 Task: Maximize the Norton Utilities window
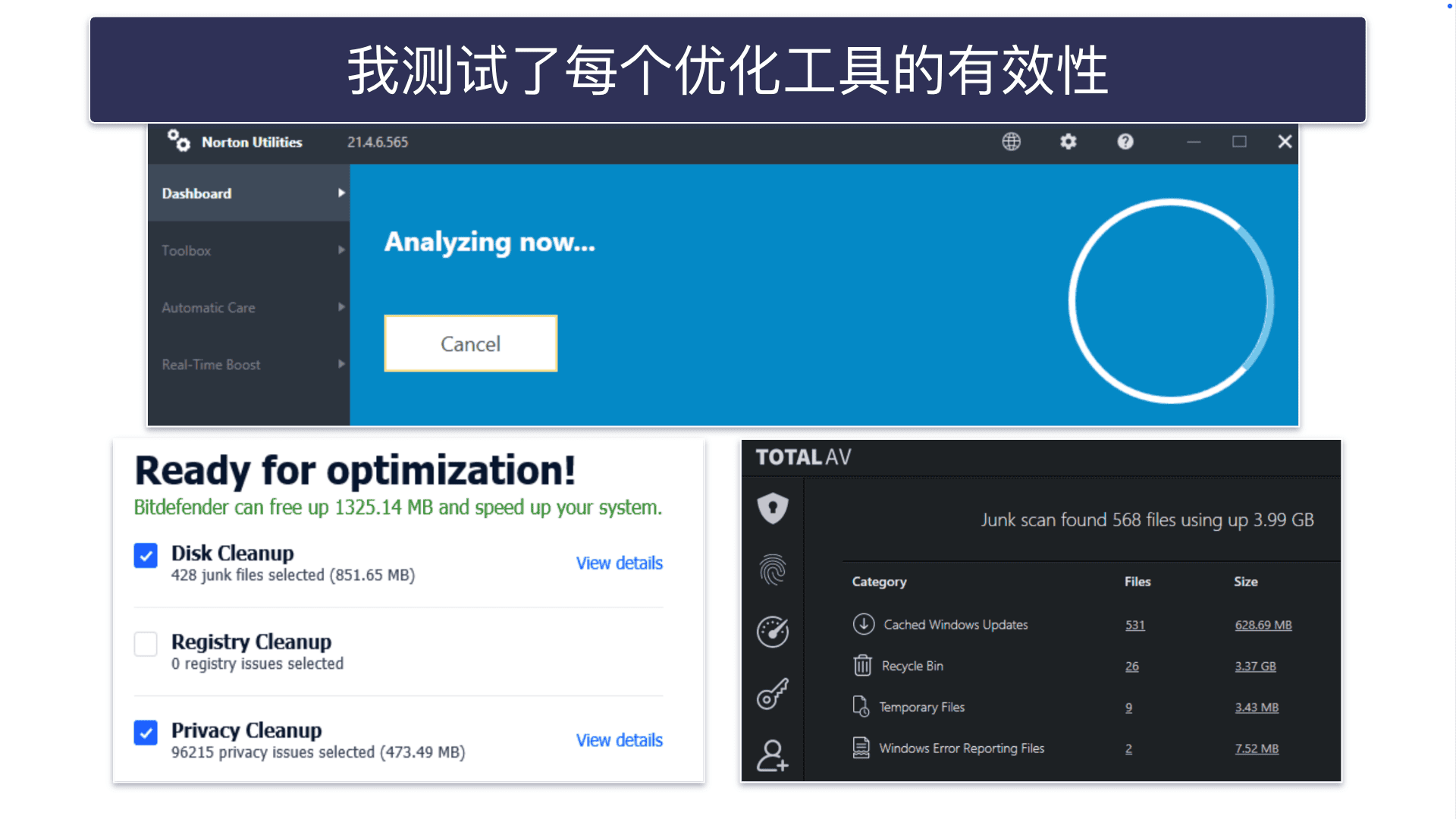point(1239,142)
